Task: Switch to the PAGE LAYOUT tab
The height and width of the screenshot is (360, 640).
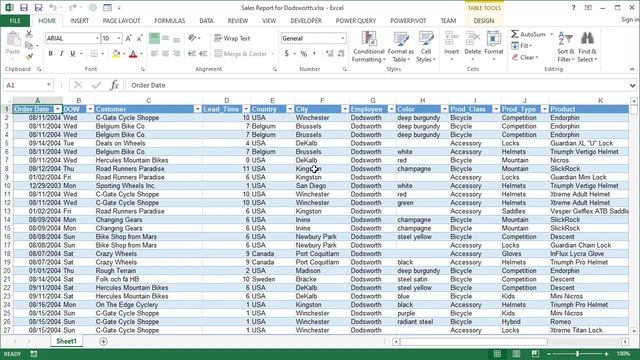Action: point(121,20)
